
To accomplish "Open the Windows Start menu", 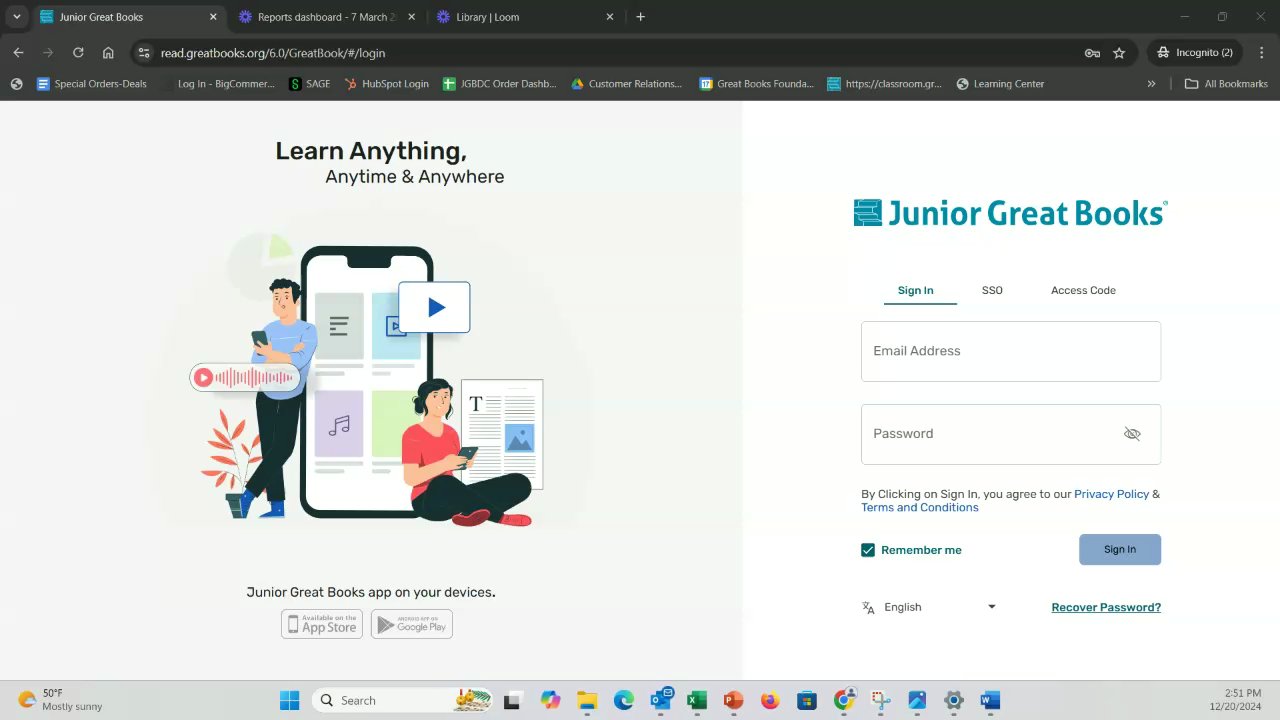I will pyautogui.click(x=290, y=700).
